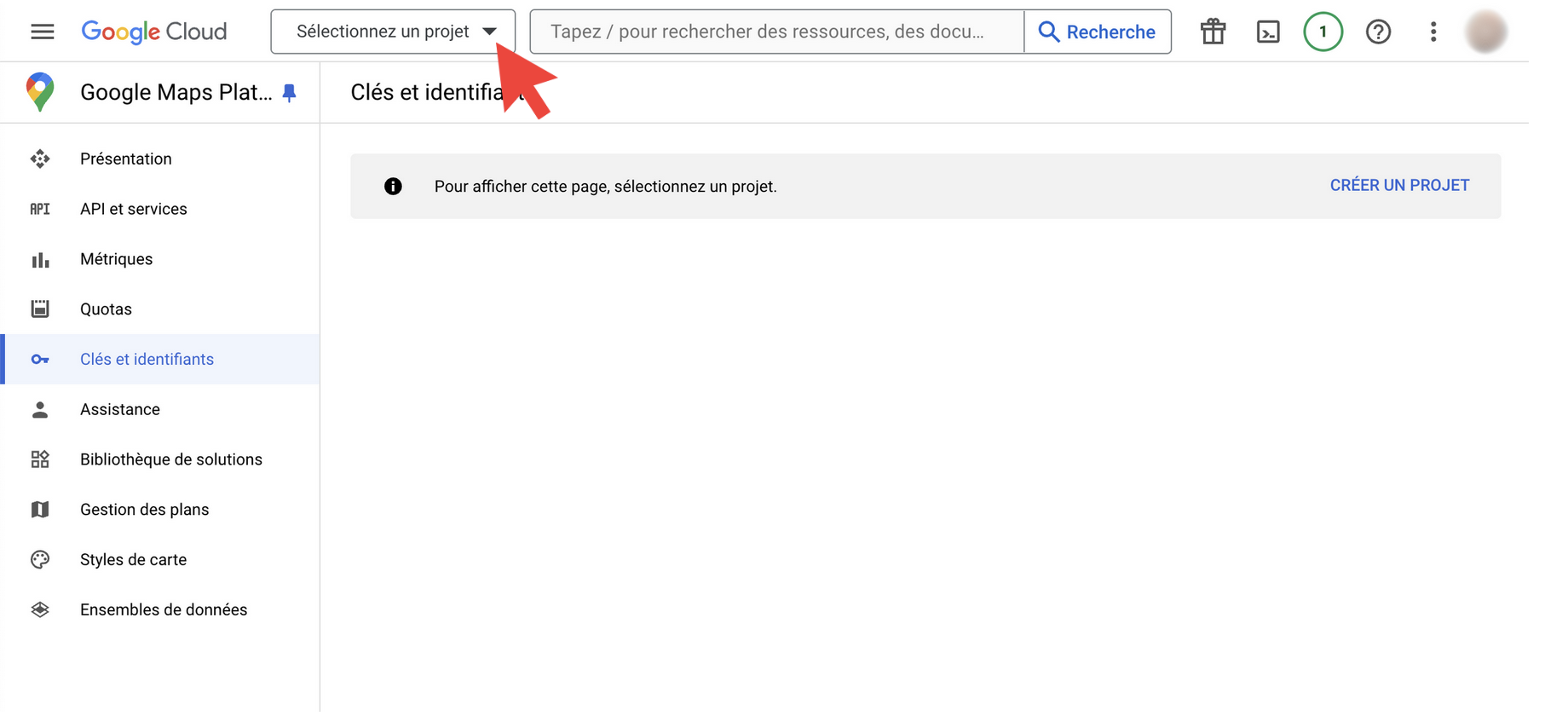Click the Quotas icon

pyautogui.click(x=40, y=309)
